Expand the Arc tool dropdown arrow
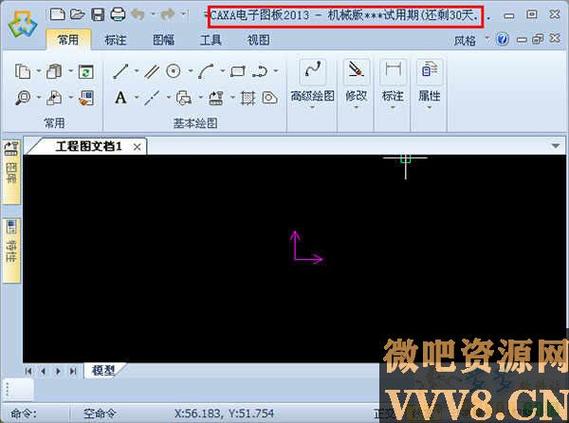This screenshot has height=423, width=569. pyautogui.click(x=222, y=71)
